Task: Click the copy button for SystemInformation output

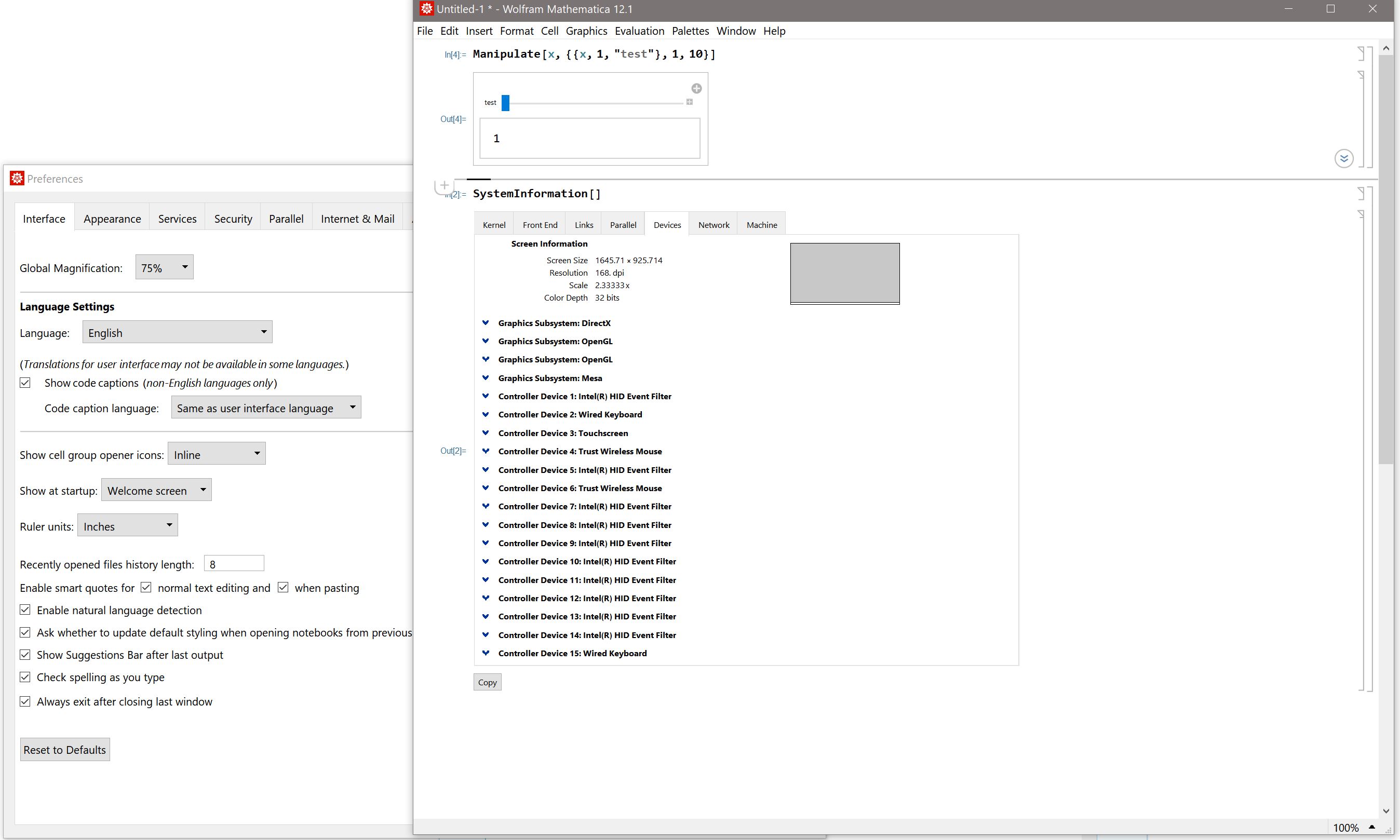Action: click(x=487, y=681)
